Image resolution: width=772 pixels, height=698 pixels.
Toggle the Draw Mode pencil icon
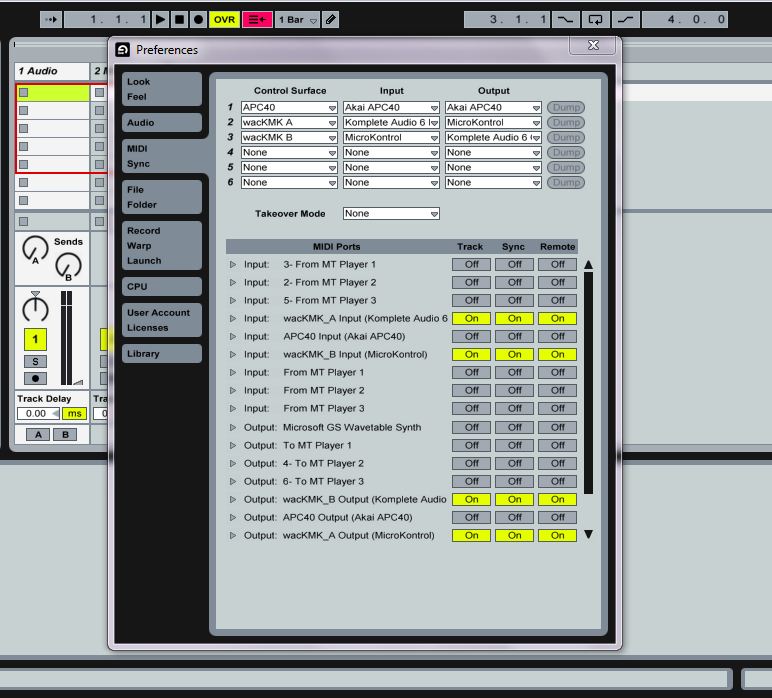pos(330,20)
